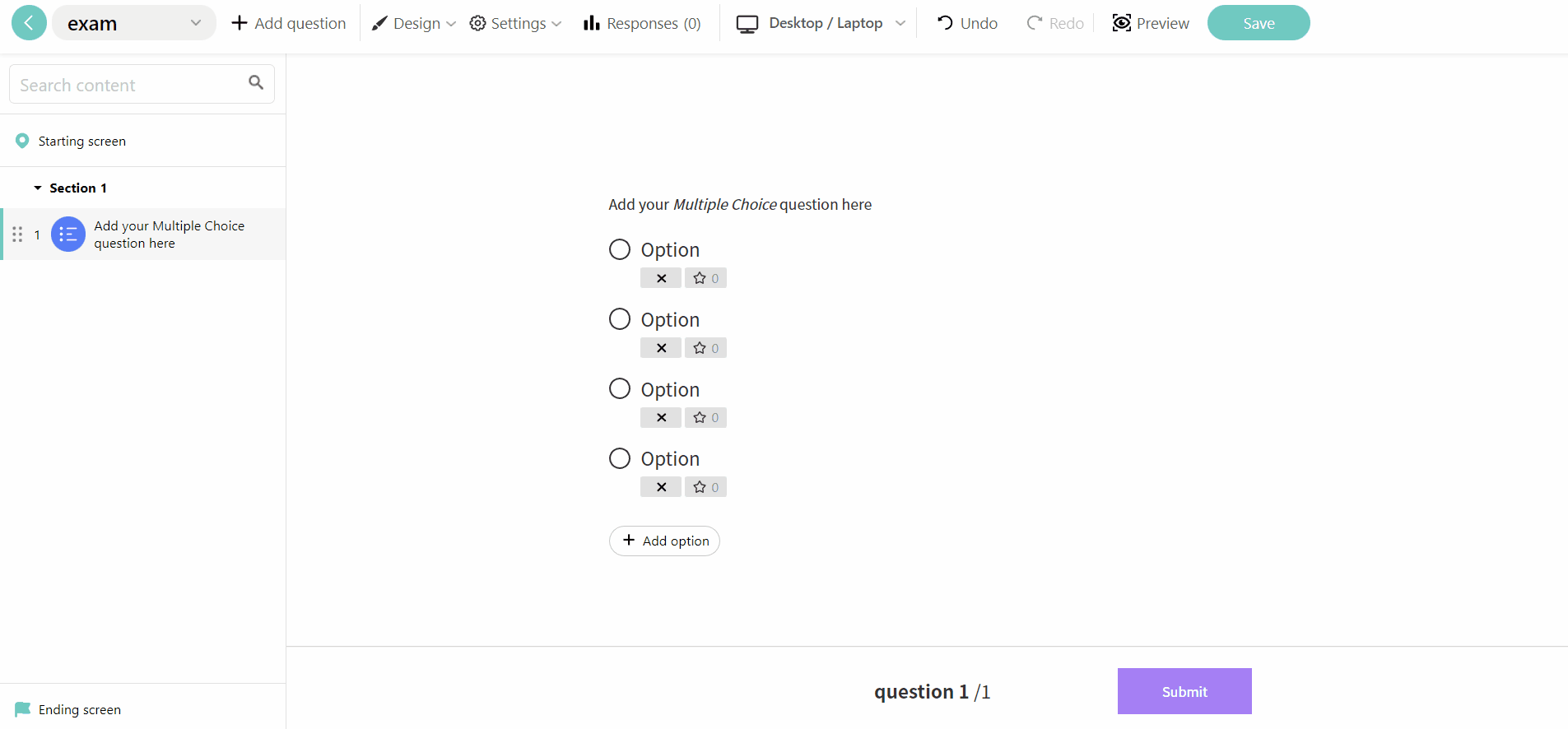Open the Desktop / Laptop device dropdown
This screenshot has height=729, width=1568.
click(900, 23)
